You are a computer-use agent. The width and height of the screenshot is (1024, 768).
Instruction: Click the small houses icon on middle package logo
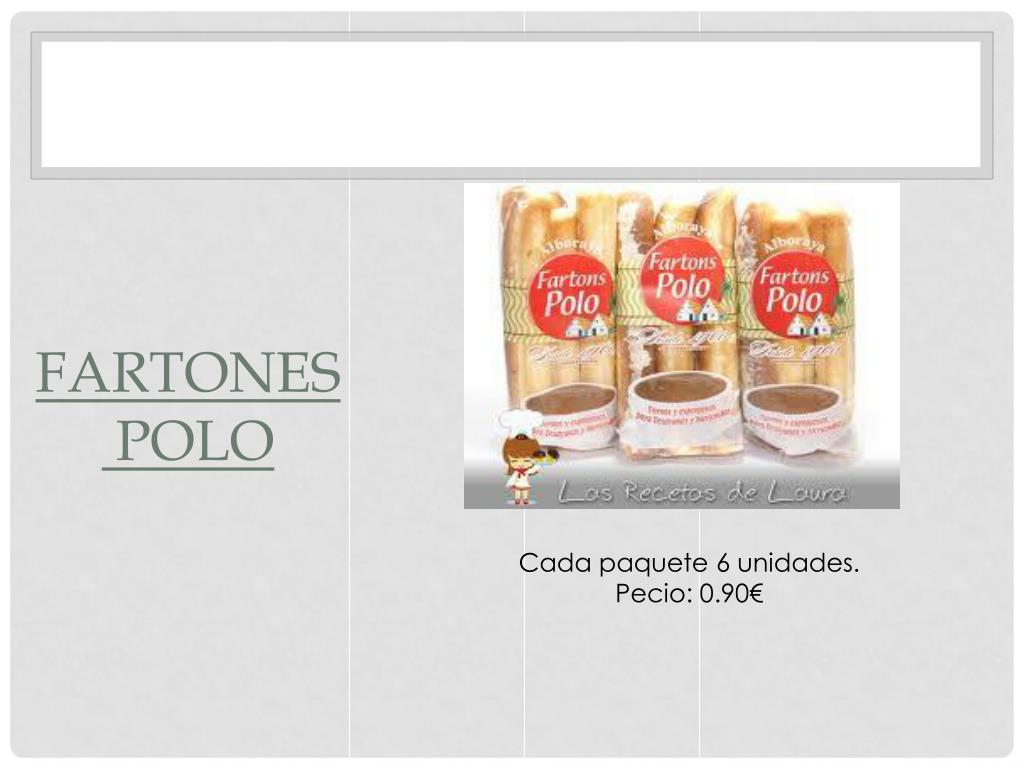click(699, 310)
